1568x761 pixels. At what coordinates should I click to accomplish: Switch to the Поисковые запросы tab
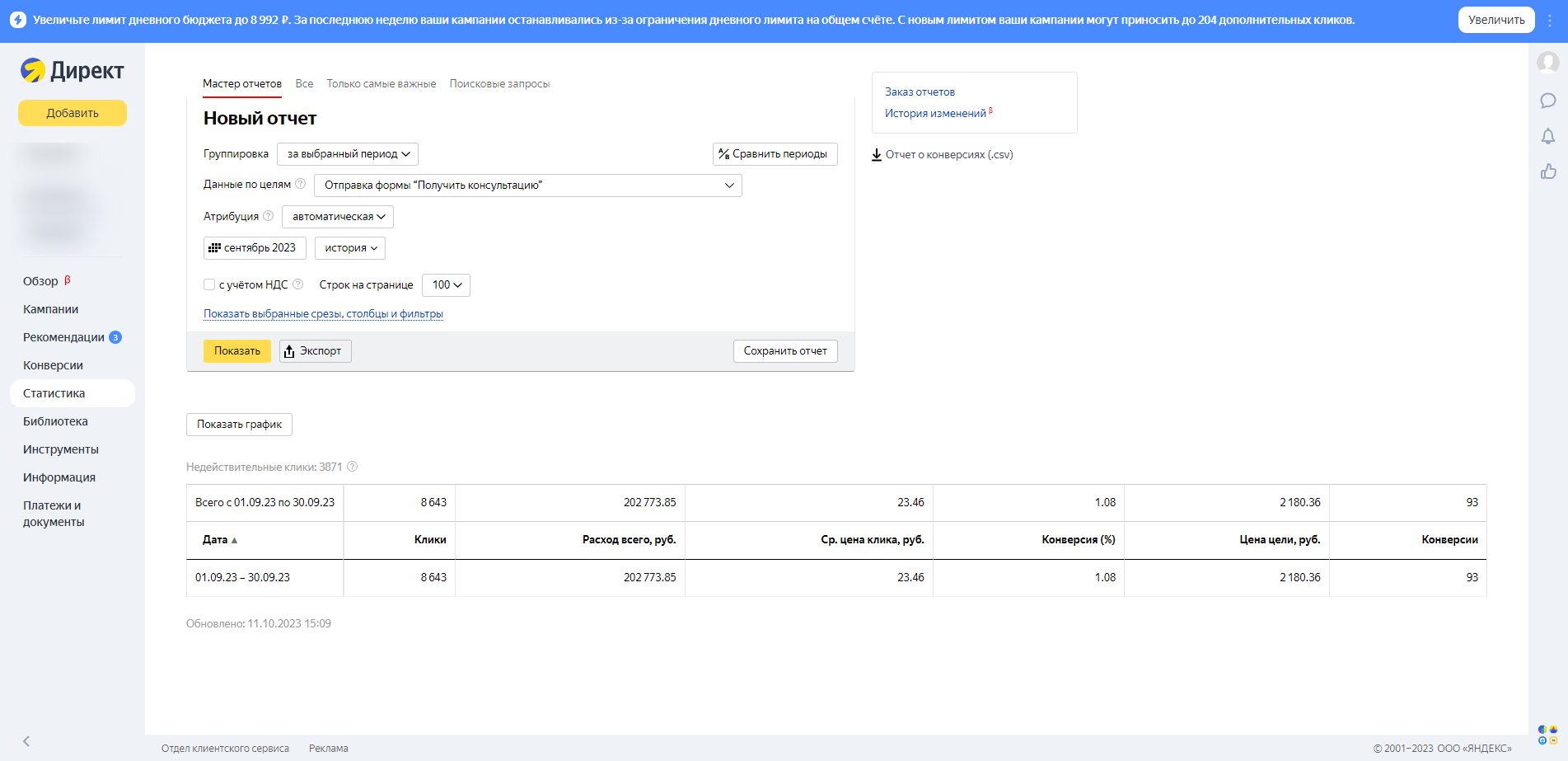point(498,84)
